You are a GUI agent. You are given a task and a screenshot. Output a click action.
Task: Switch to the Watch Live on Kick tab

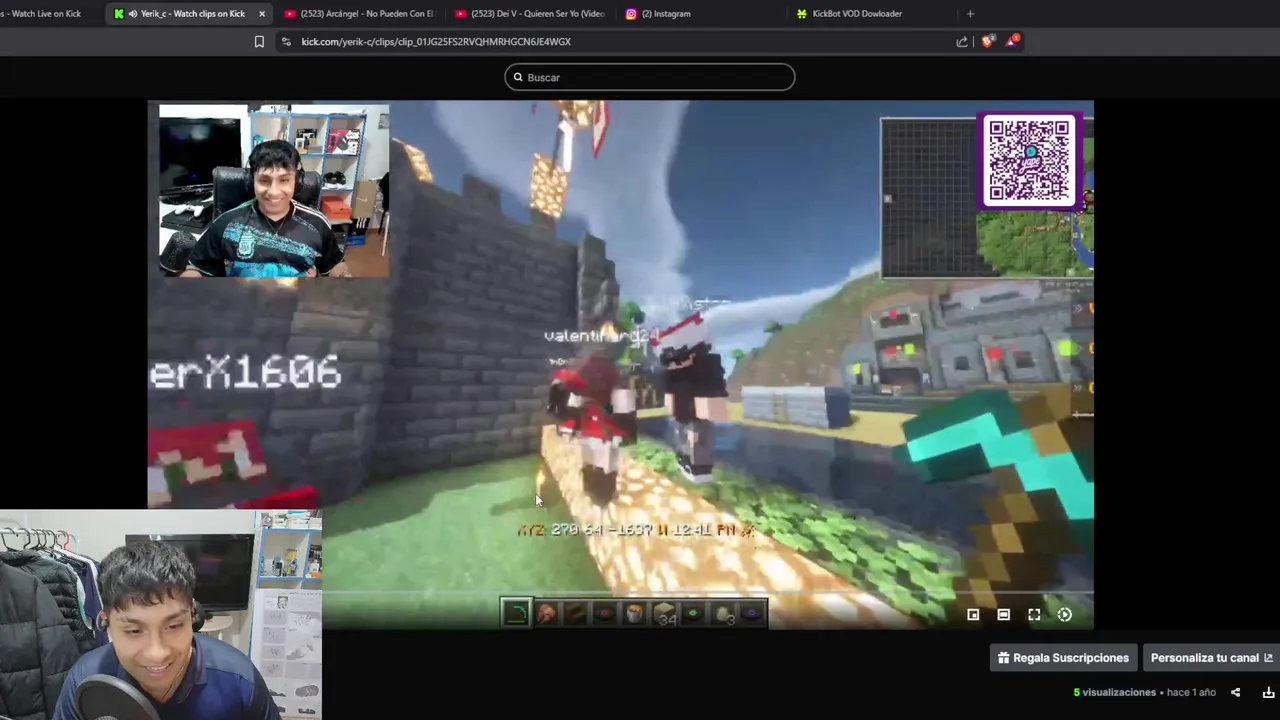[x=45, y=14]
